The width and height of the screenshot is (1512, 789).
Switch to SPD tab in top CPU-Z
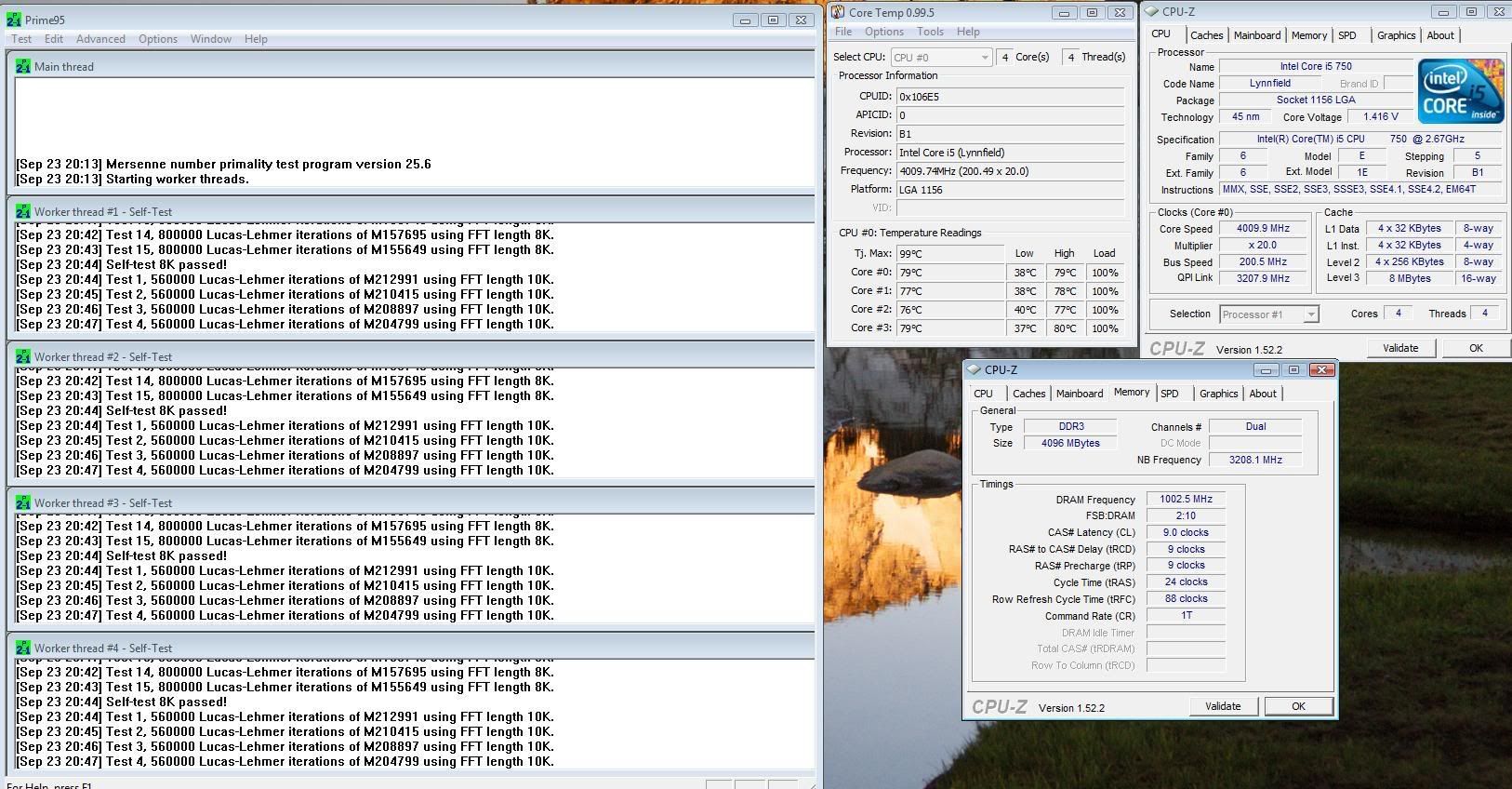coord(1346,35)
